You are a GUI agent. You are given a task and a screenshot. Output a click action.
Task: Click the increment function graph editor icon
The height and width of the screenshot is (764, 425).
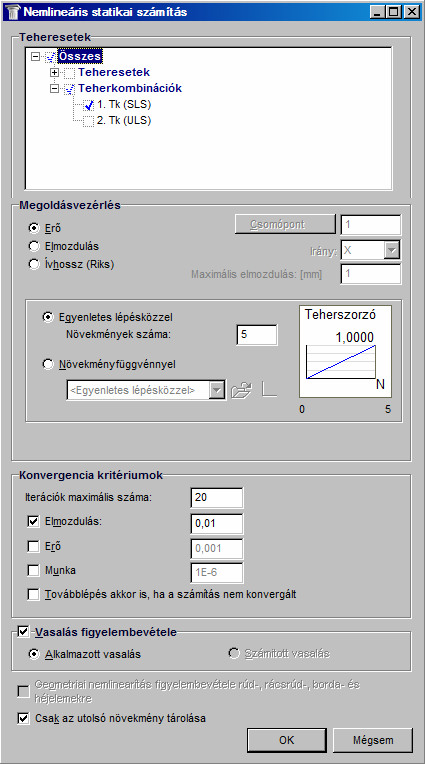tap(270, 390)
